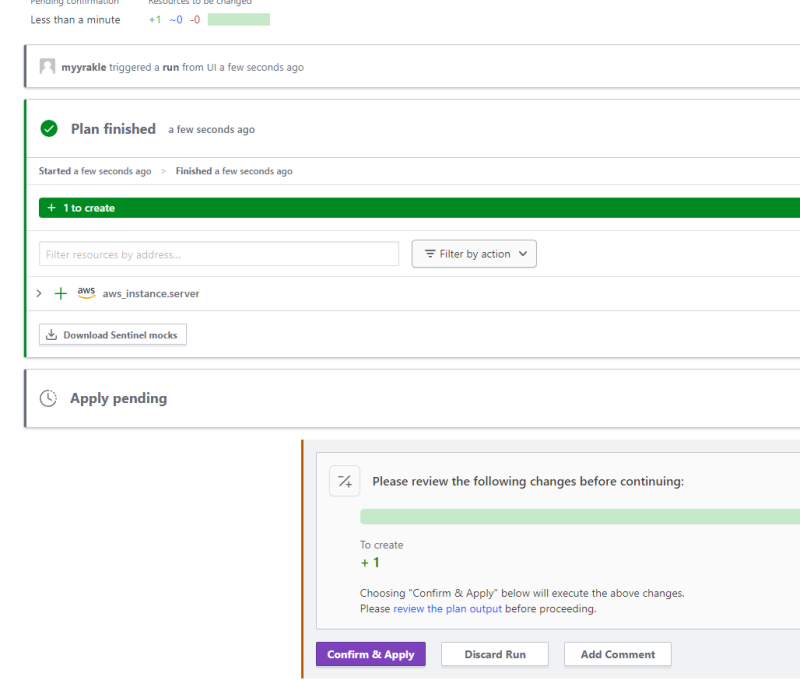The image size is (800, 680).
Task: Click the Apply pending section title
Action: click(118, 398)
